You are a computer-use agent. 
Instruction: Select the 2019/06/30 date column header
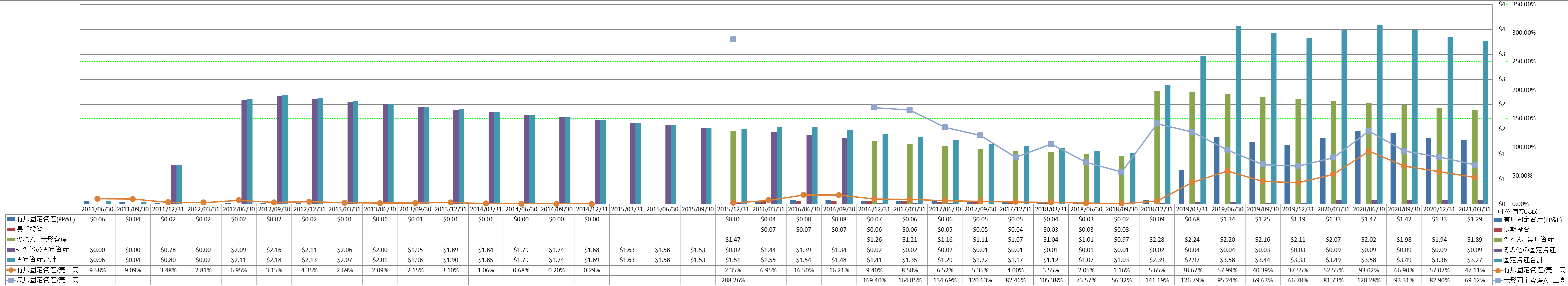(1227, 209)
